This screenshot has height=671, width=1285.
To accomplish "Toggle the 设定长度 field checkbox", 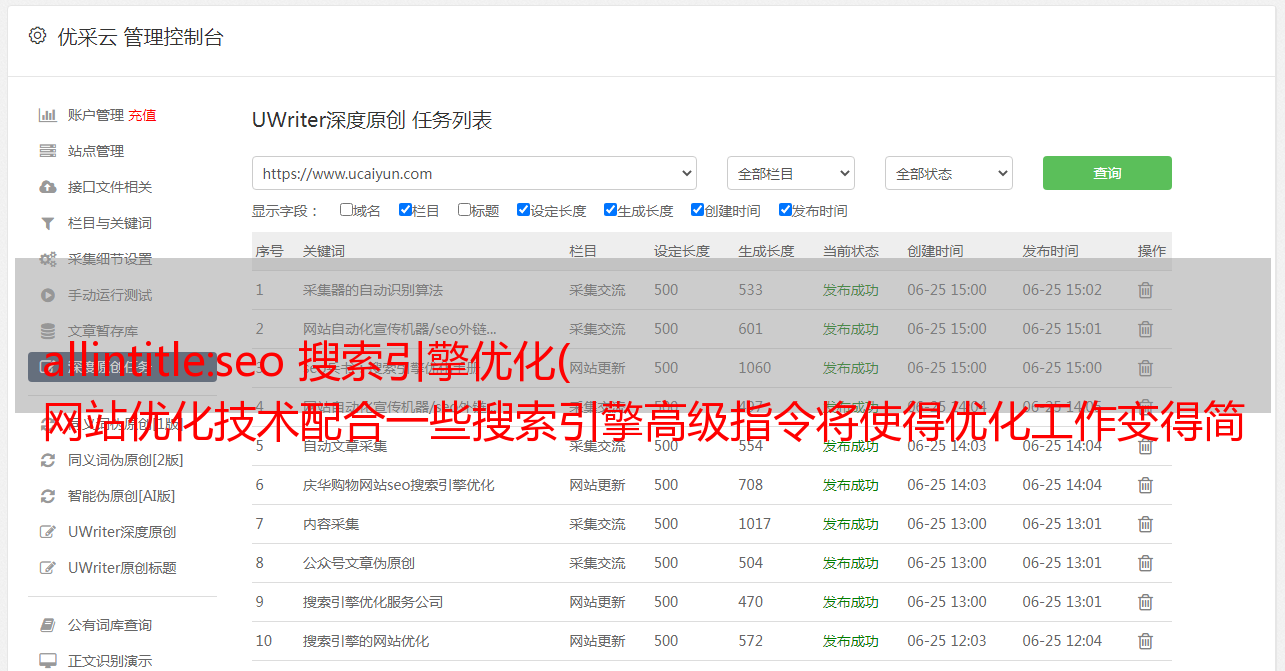I will pos(523,210).
